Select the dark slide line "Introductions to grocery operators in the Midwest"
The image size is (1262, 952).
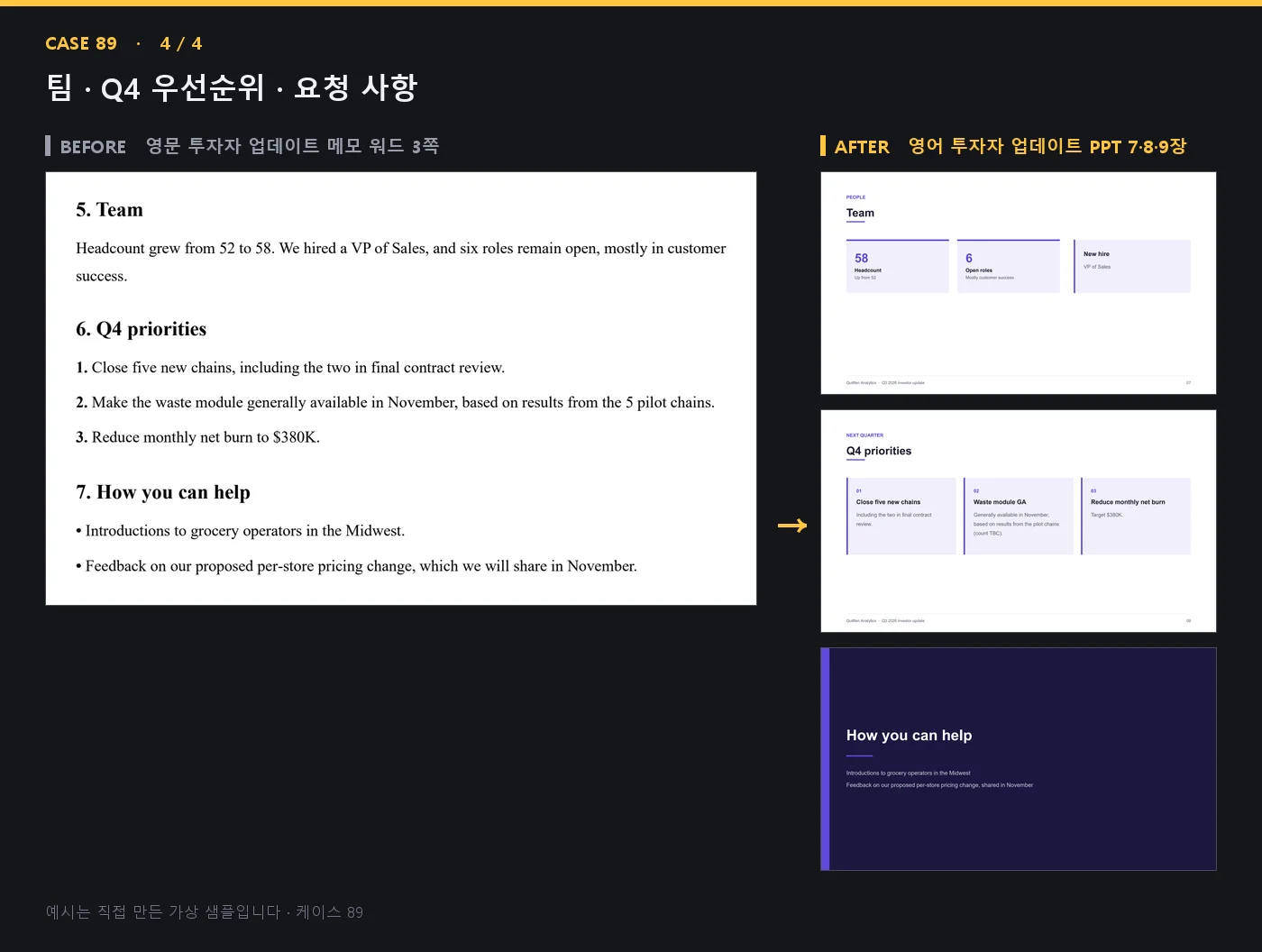908,773
